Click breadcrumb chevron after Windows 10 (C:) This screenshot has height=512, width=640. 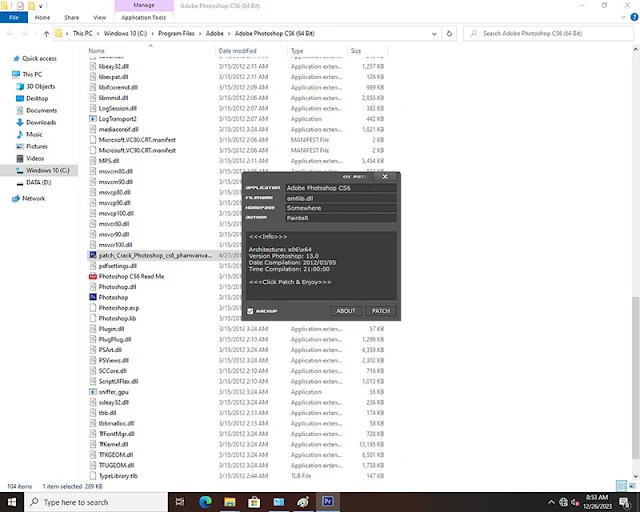point(153,33)
